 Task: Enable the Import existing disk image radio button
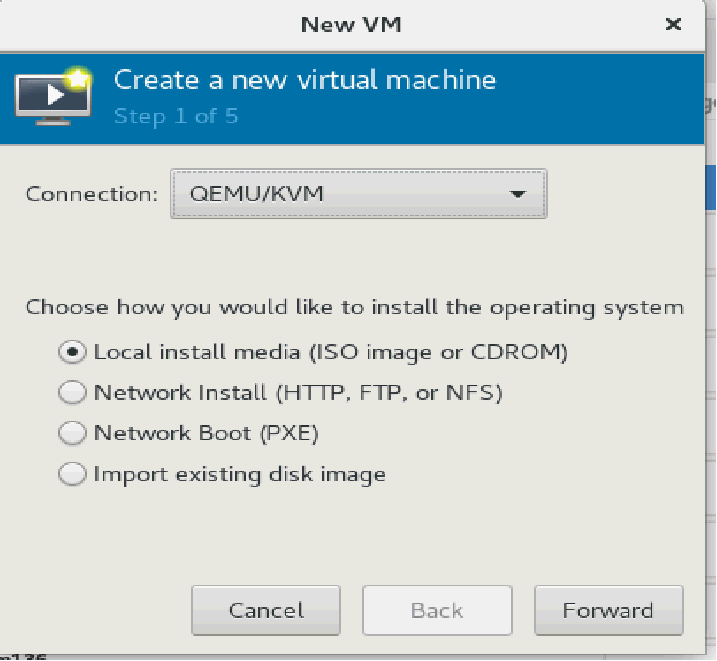[x=72, y=475]
